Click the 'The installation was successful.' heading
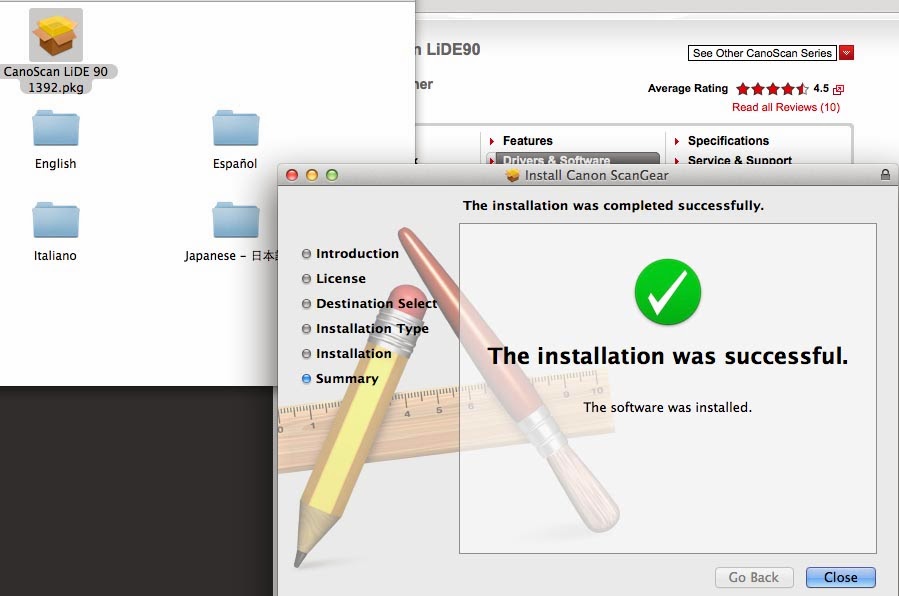 [x=667, y=356]
